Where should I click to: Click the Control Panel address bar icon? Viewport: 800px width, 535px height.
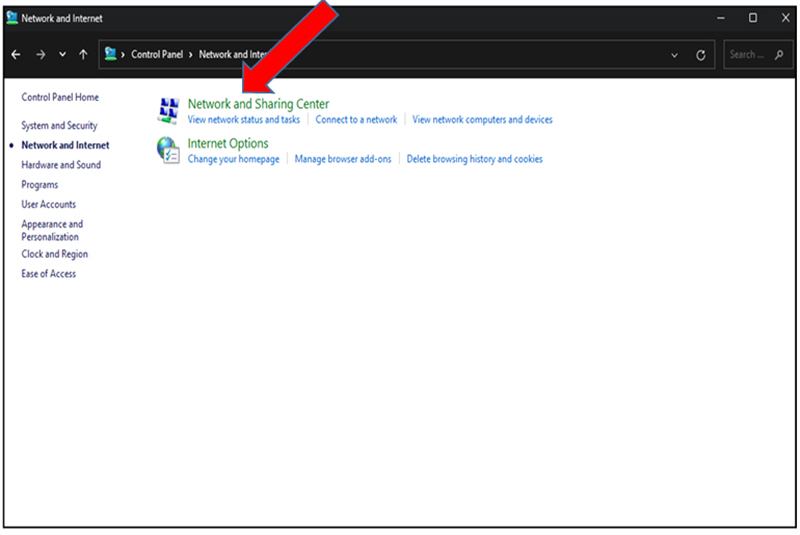click(x=110, y=54)
